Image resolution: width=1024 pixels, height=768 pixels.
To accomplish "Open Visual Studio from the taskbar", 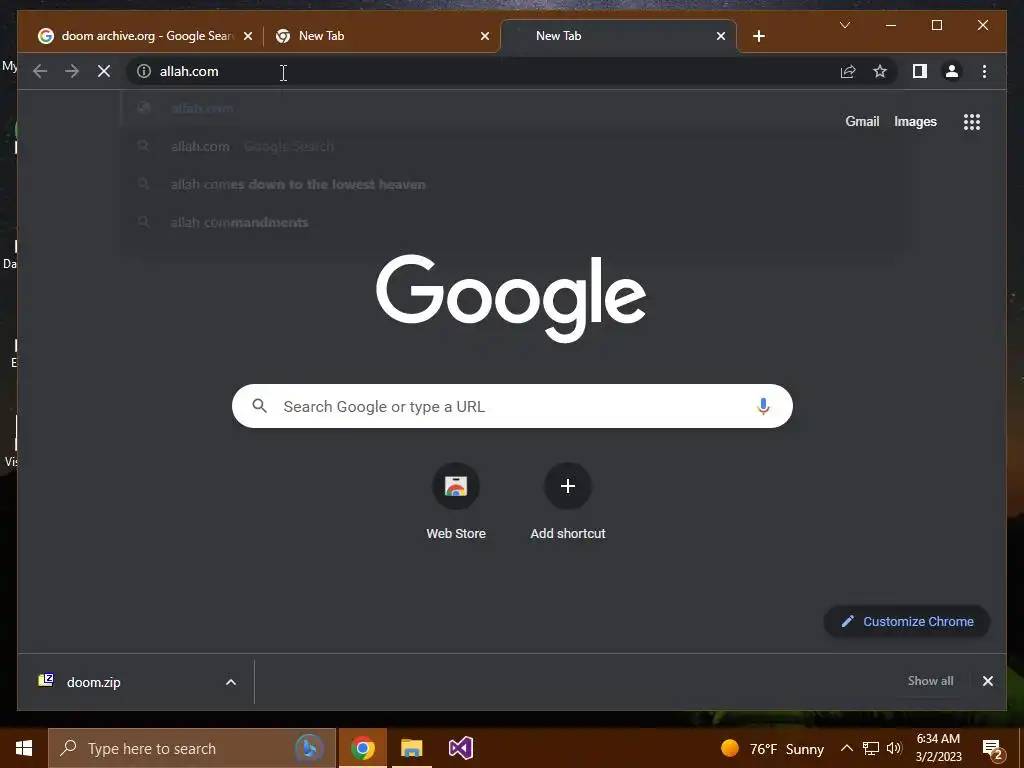I will tap(460, 748).
